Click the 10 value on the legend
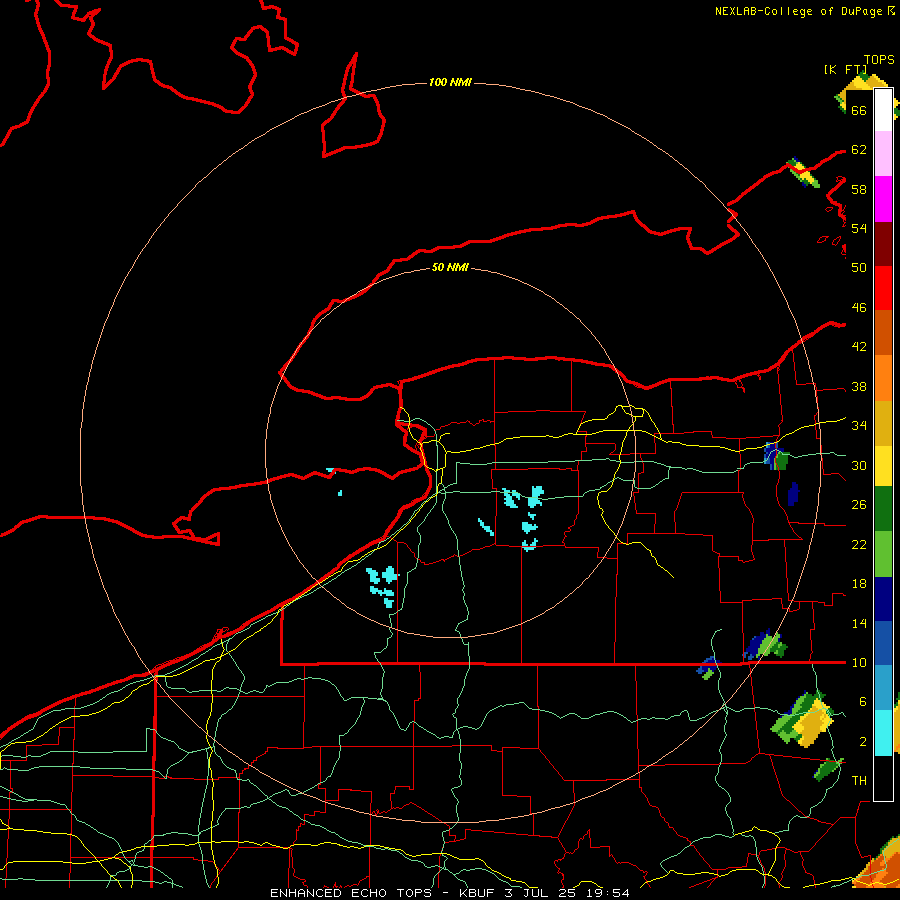900x900 pixels. tap(859, 663)
